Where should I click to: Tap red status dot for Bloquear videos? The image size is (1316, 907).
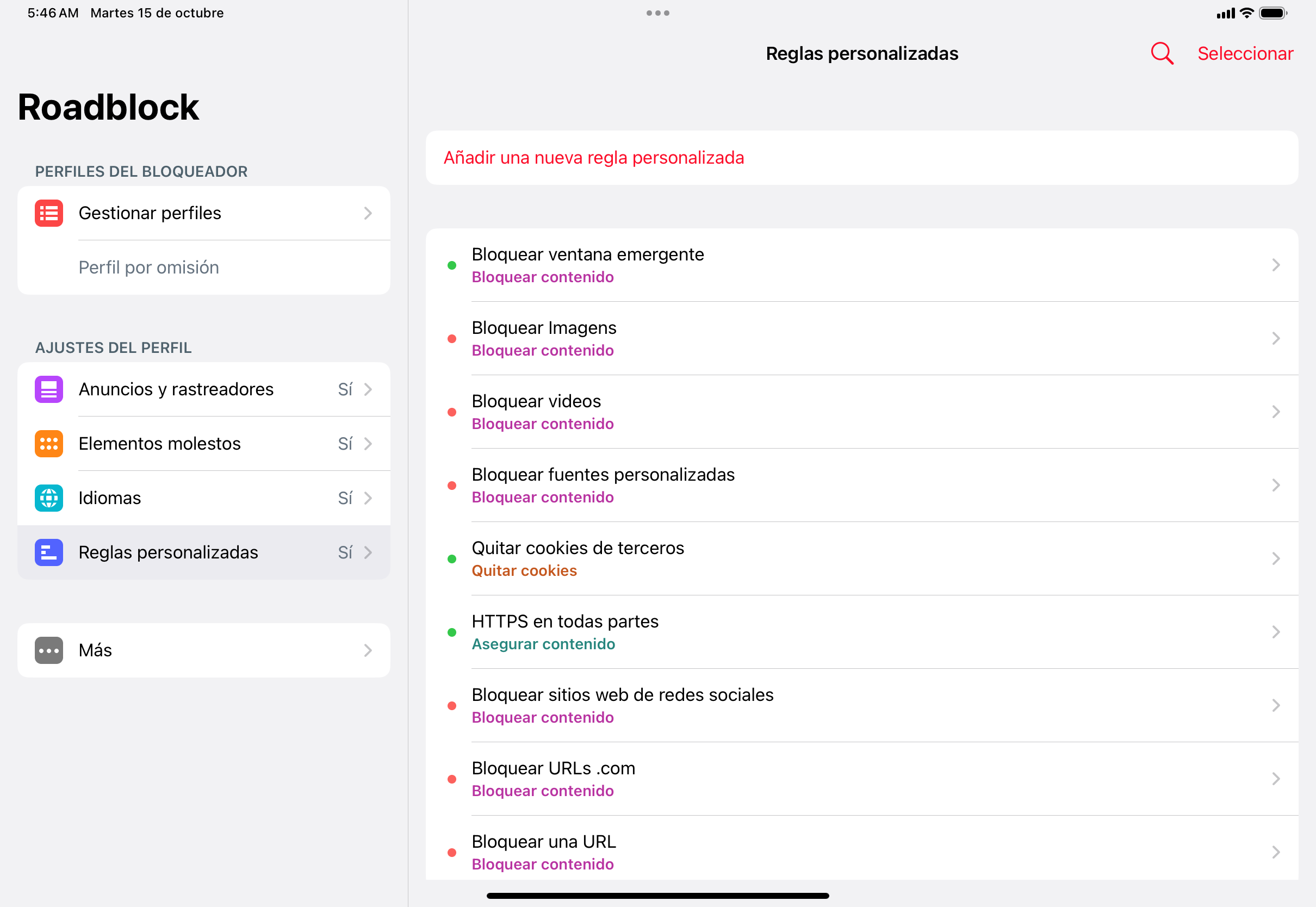click(452, 412)
